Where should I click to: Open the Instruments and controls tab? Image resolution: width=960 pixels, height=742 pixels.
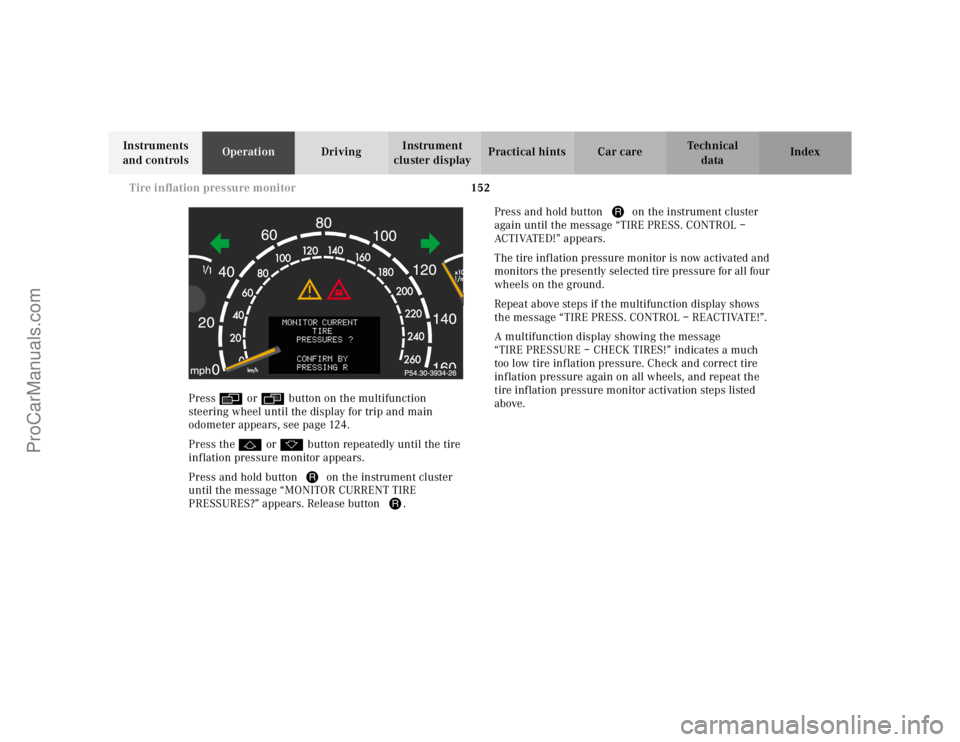coord(156,153)
